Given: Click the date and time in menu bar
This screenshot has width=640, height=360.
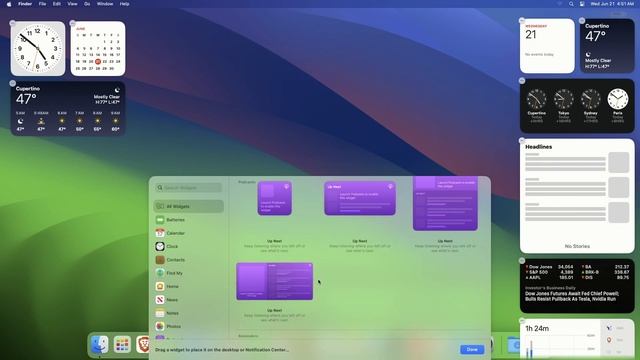Looking at the screenshot, I should tap(612, 4).
